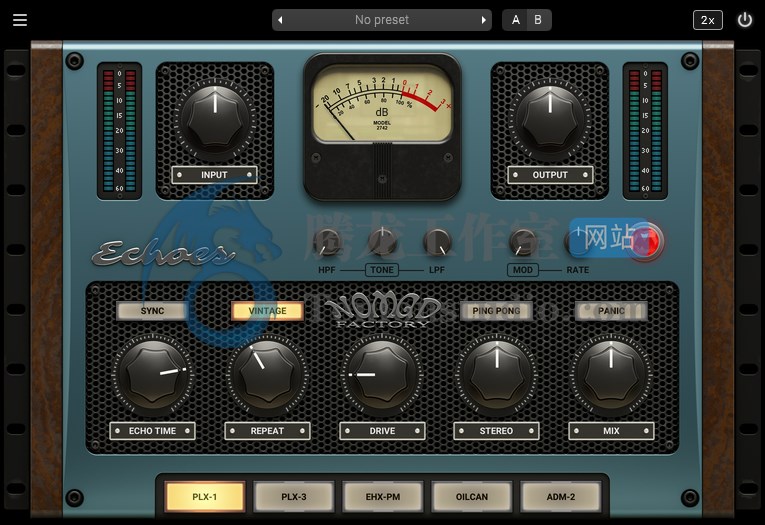The height and width of the screenshot is (525, 765).
Task: Go to previous preset with left arrow
Action: (x=280, y=20)
